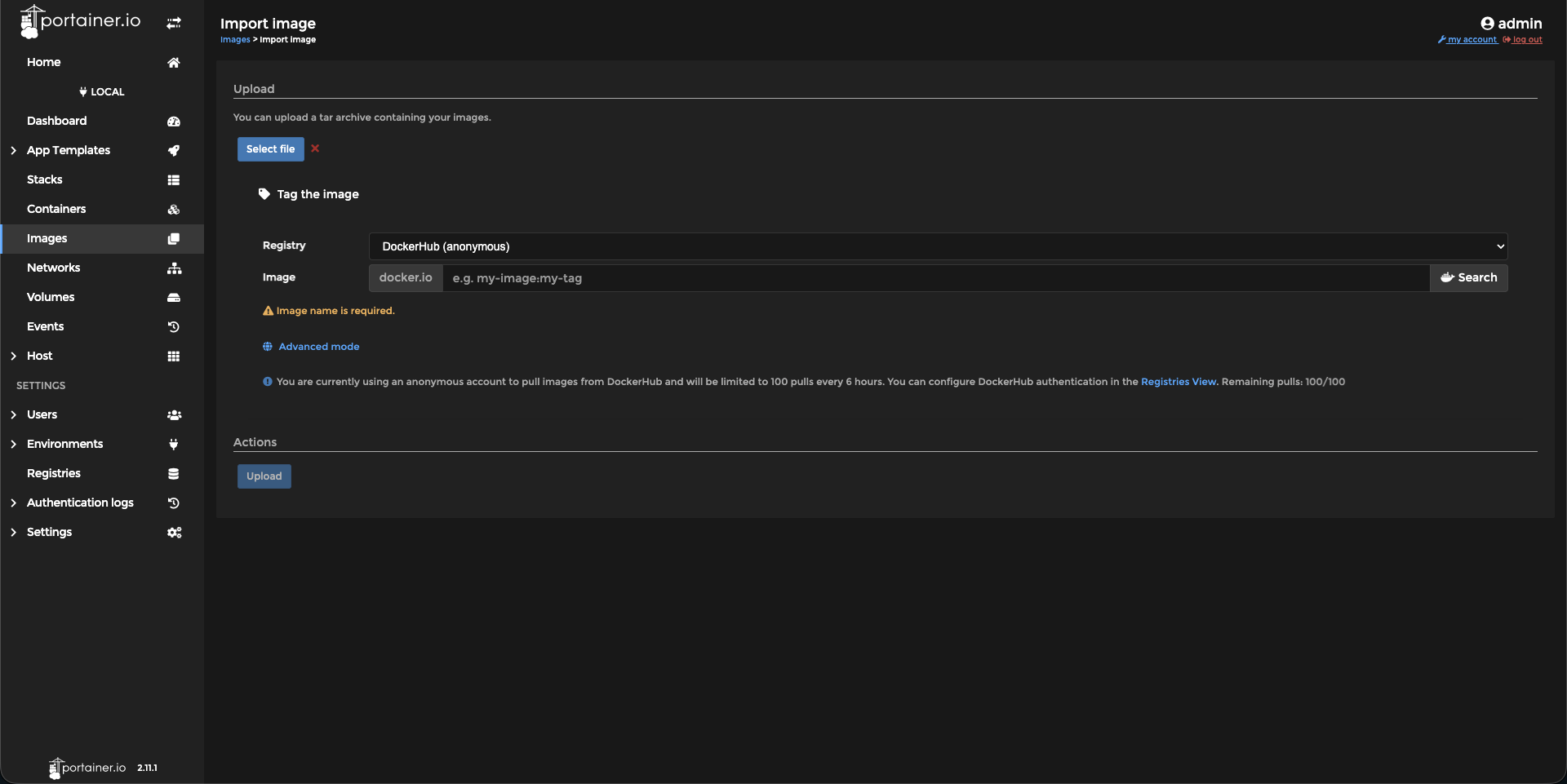Click the Host grid icon
The width and height of the screenshot is (1567, 784).
tap(174, 357)
